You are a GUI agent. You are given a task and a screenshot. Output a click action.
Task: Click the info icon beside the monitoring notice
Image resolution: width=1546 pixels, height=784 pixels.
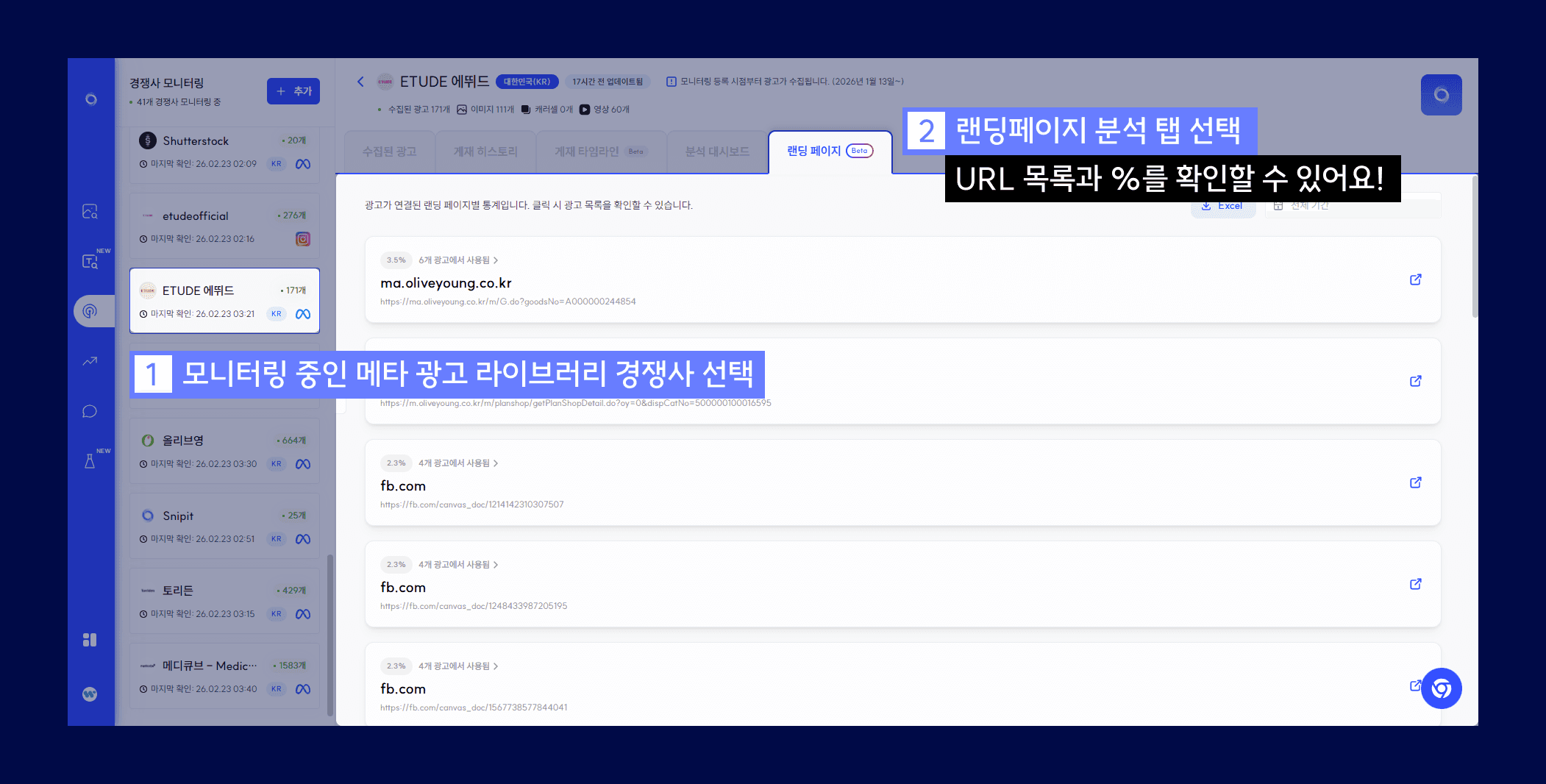click(x=671, y=82)
